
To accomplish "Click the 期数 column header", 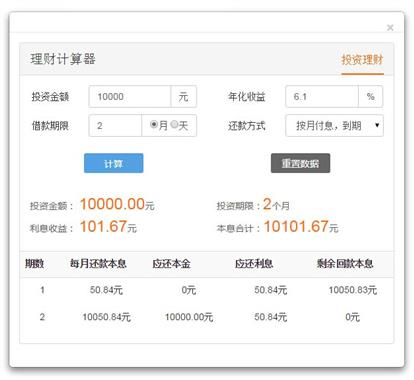I will (x=35, y=264).
